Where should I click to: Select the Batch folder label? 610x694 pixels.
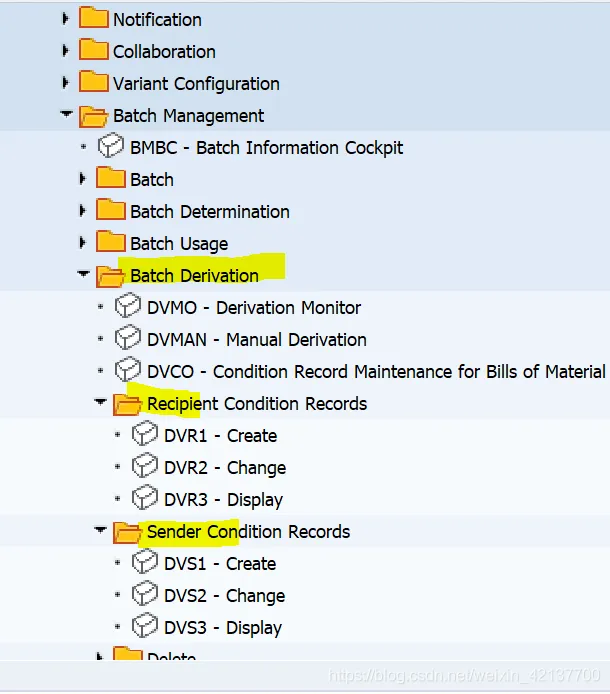(x=152, y=179)
